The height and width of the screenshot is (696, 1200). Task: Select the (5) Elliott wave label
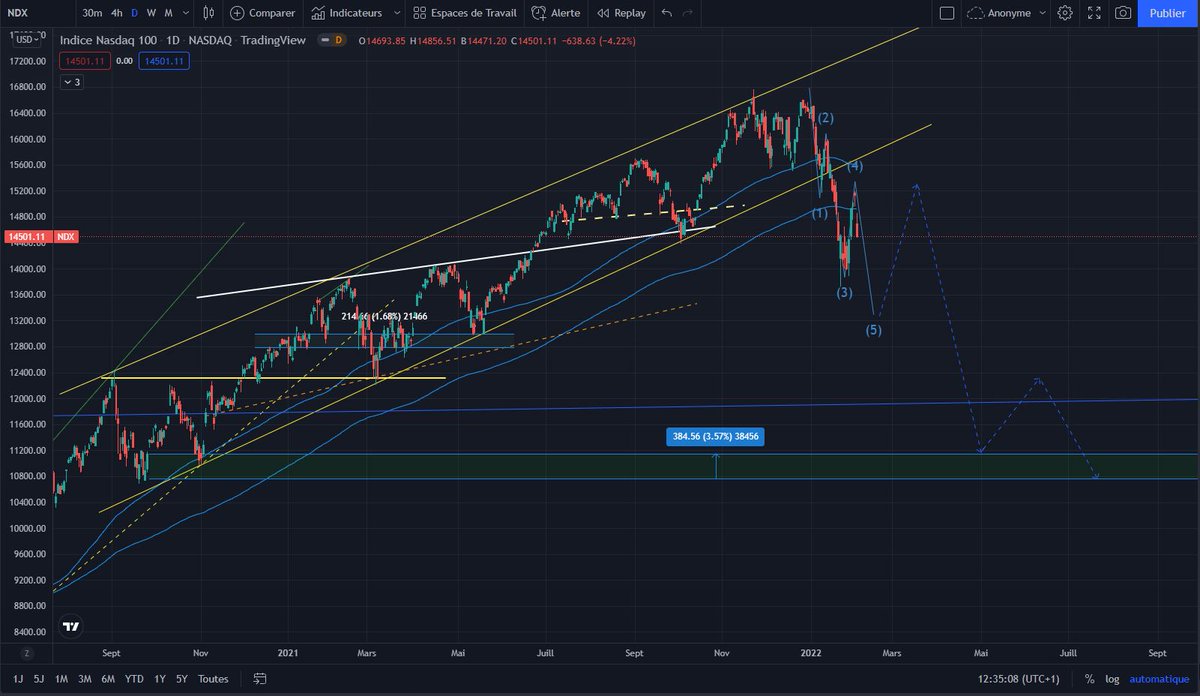873,330
